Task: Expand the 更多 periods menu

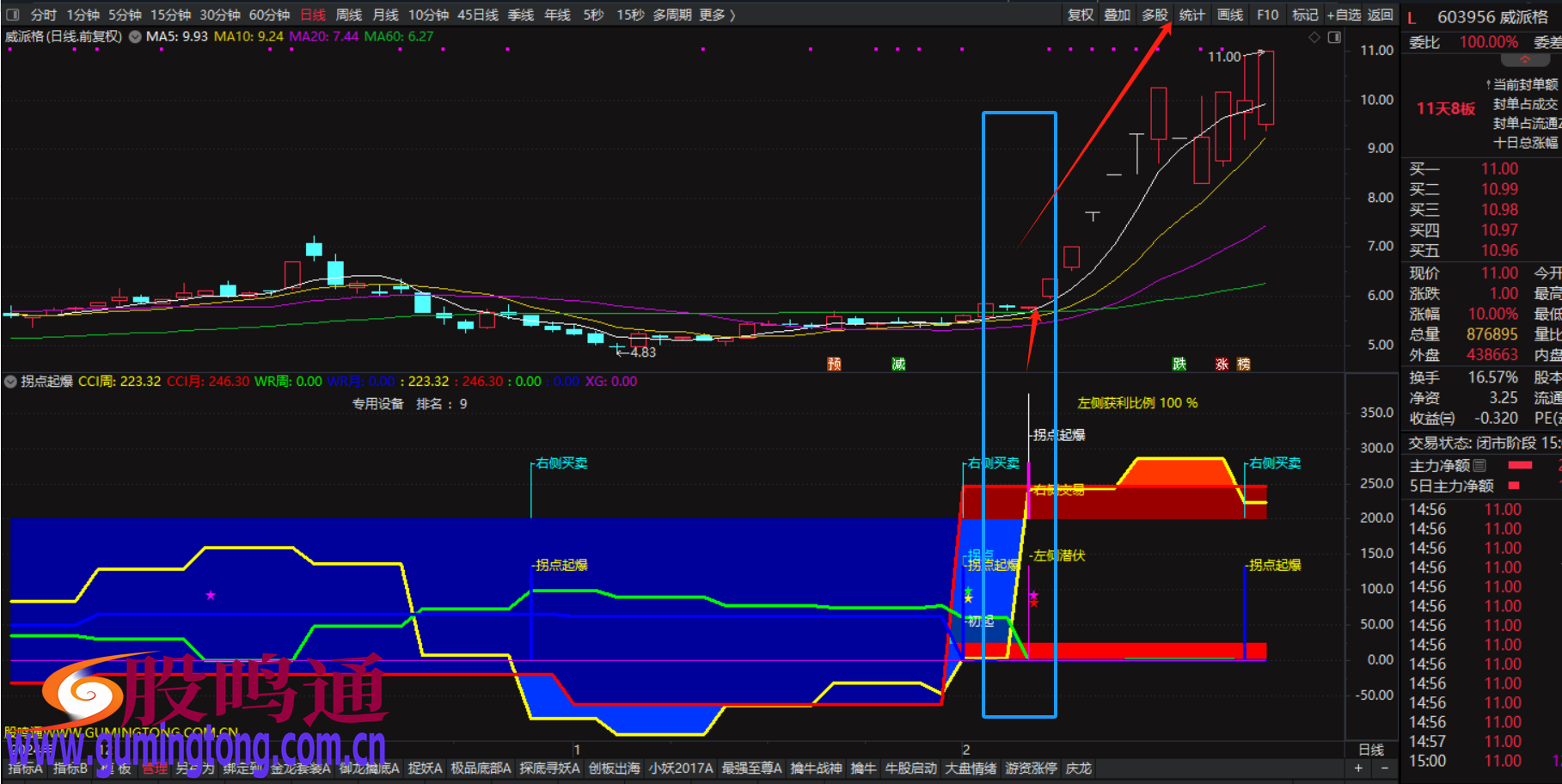Action: pos(718,15)
